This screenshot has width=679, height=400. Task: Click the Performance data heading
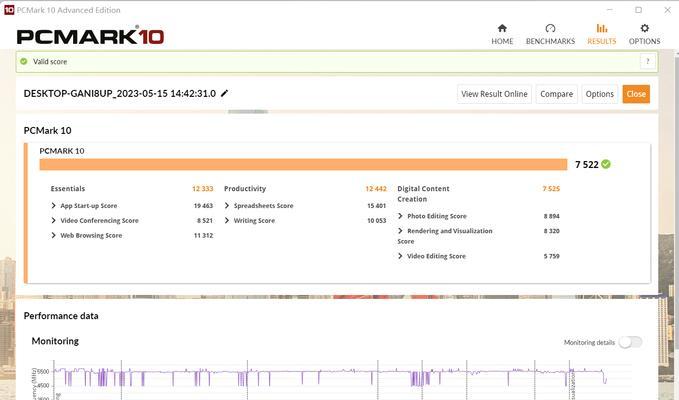pyautogui.click(x=61, y=316)
